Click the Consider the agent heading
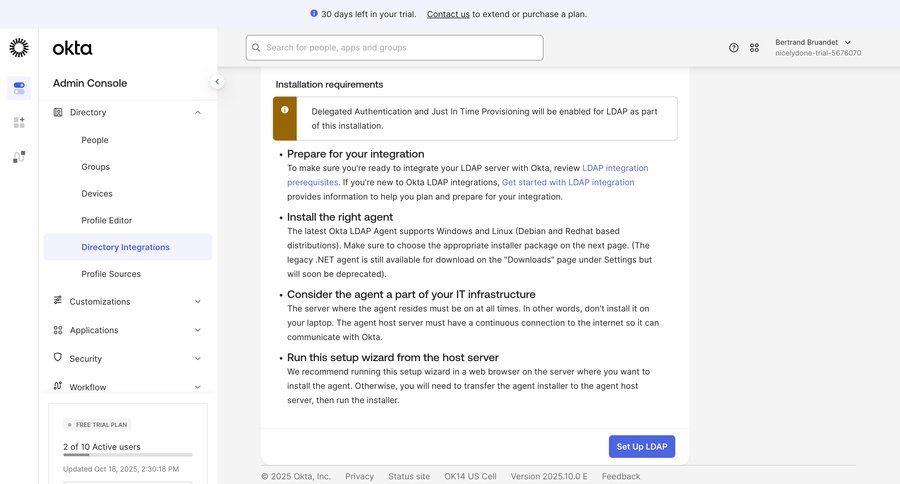 click(x=411, y=294)
